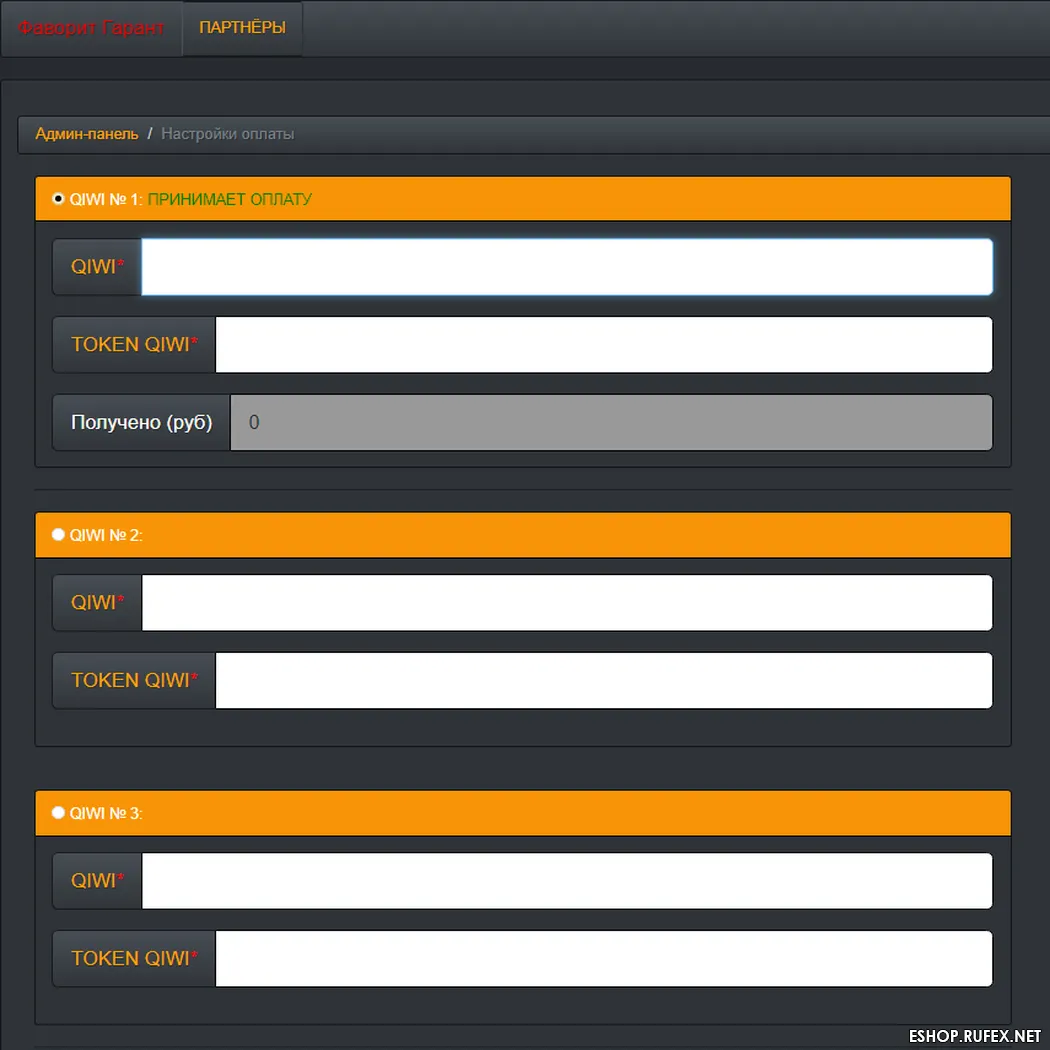Select the QIWI № 2 radio button
This screenshot has width=1050, height=1050.
point(58,535)
